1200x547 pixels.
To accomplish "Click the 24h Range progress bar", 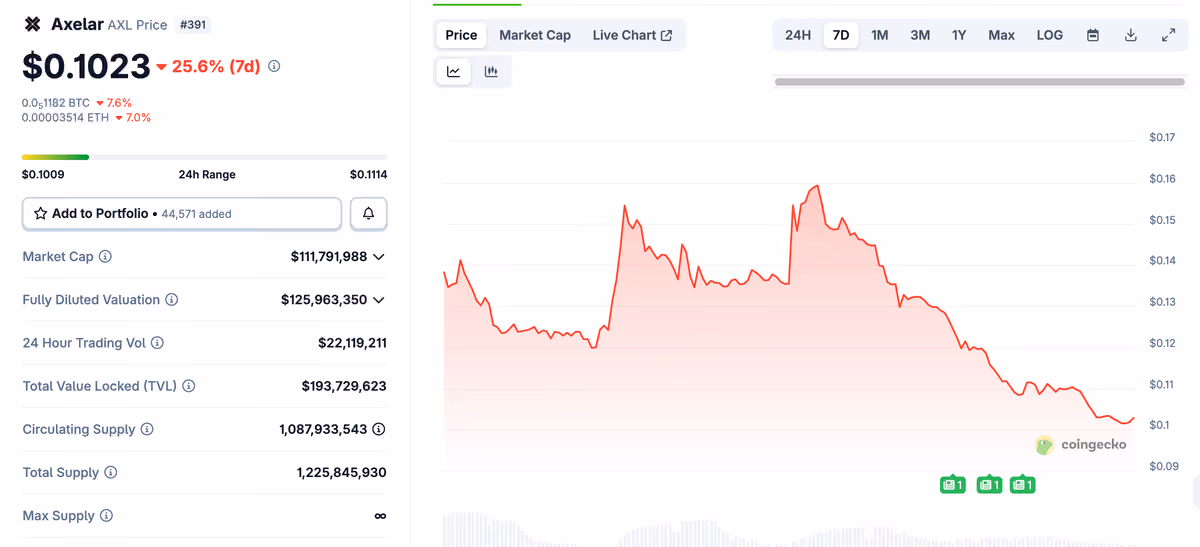I will 204,157.
